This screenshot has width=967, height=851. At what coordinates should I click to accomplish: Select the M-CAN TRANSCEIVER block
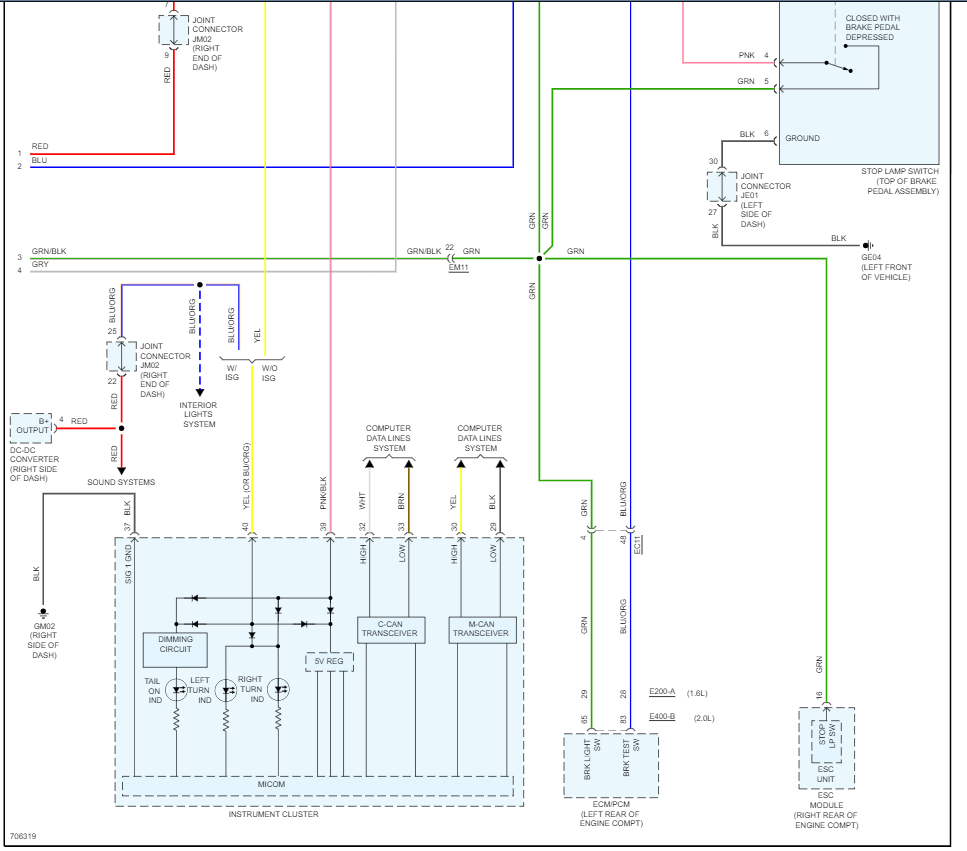tap(482, 630)
